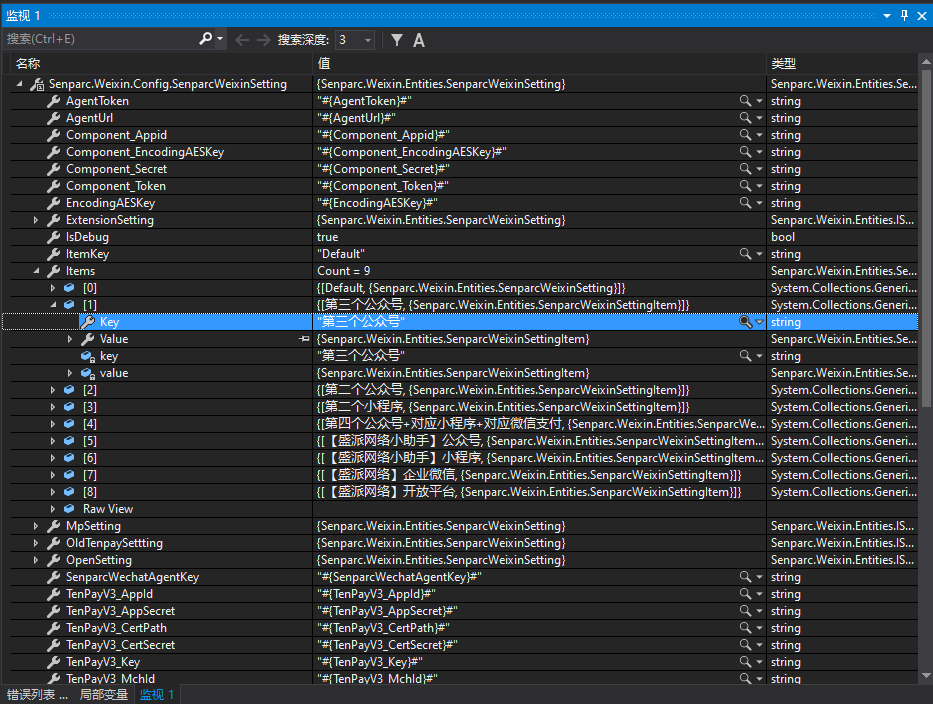Click the "A" search options icon

(x=418, y=37)
